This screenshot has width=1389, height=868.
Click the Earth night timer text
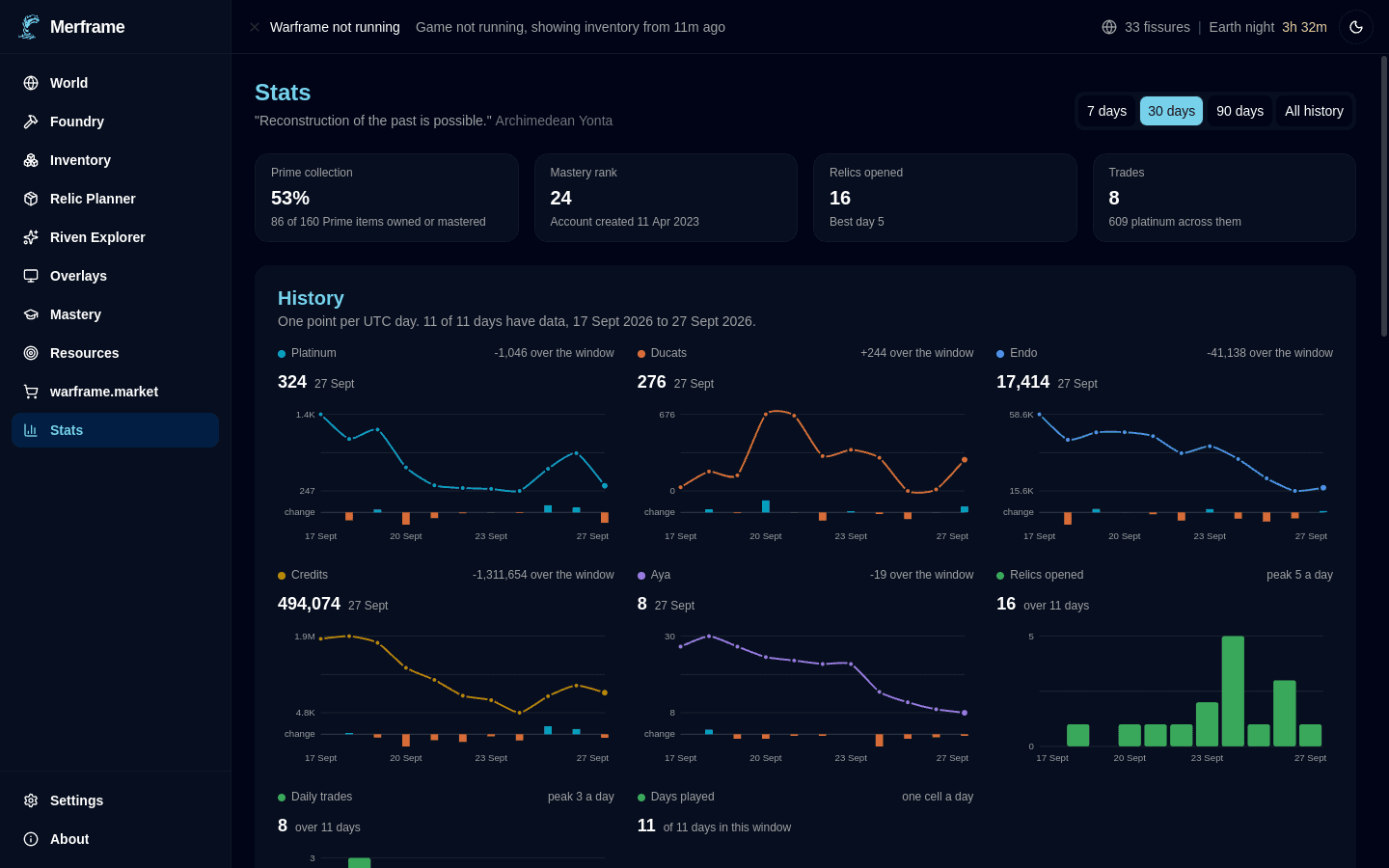coord(1267,27)
